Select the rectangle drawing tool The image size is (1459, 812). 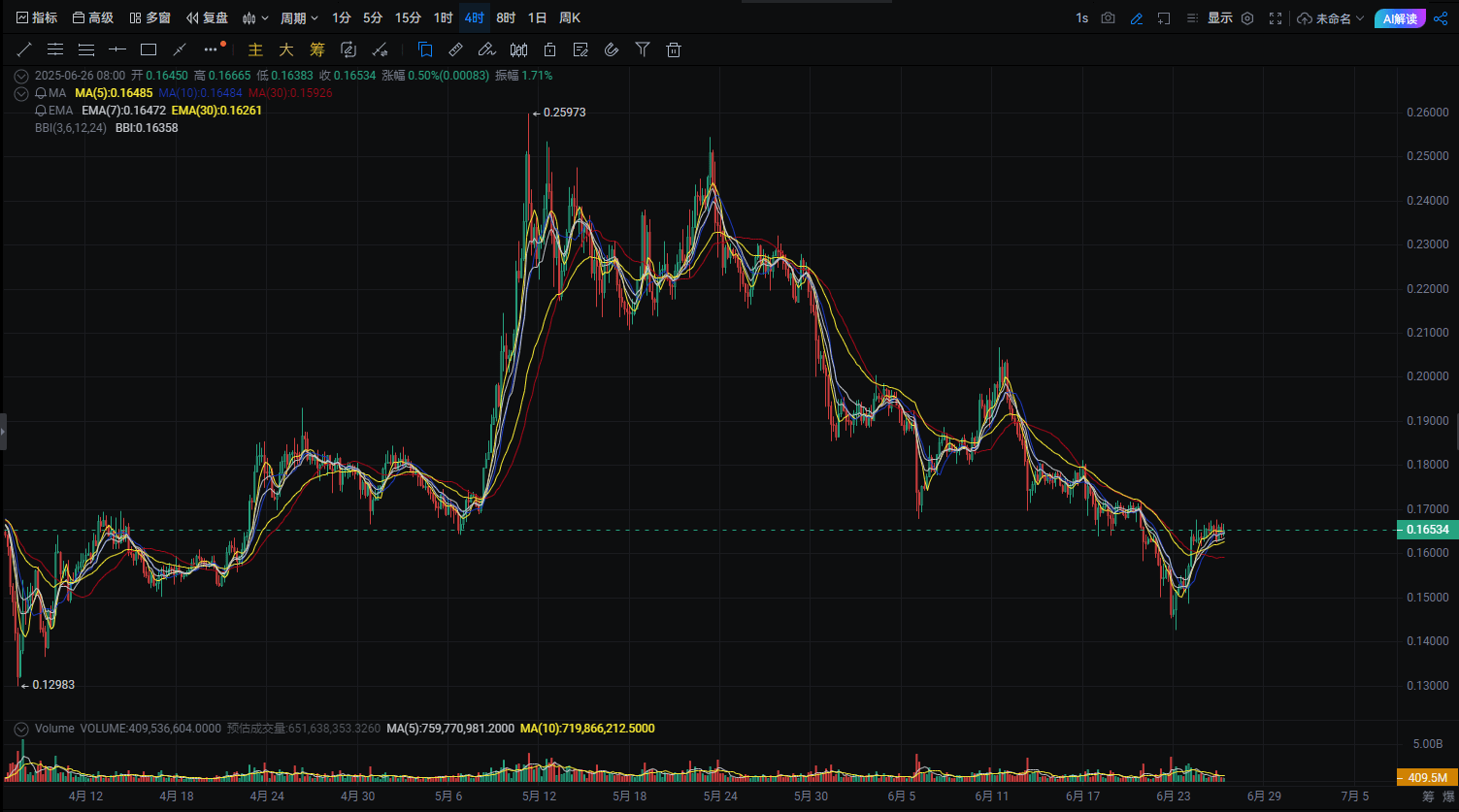click(x=149, y=49)
